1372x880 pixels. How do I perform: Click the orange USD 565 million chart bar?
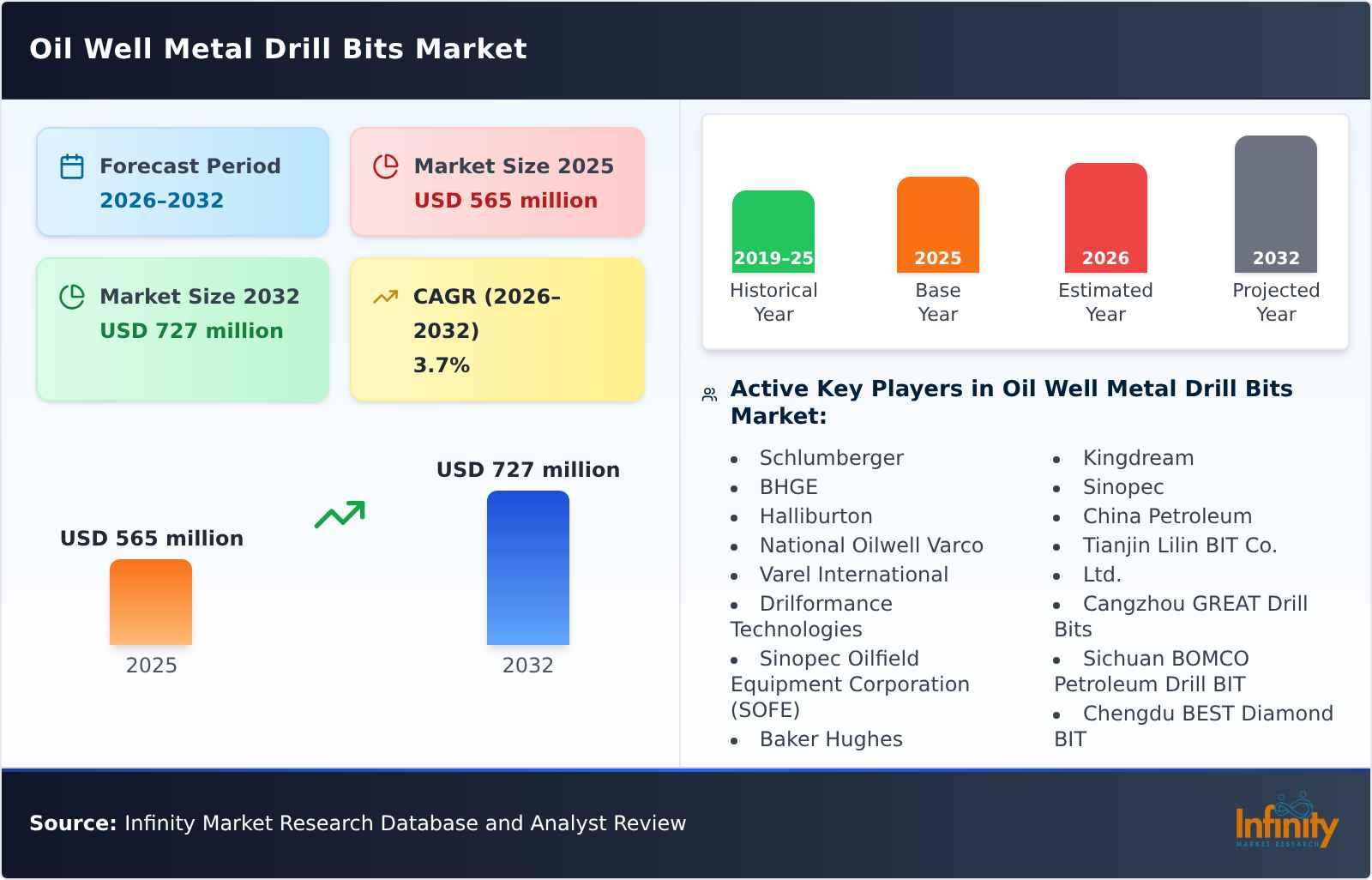click(151, 602)
